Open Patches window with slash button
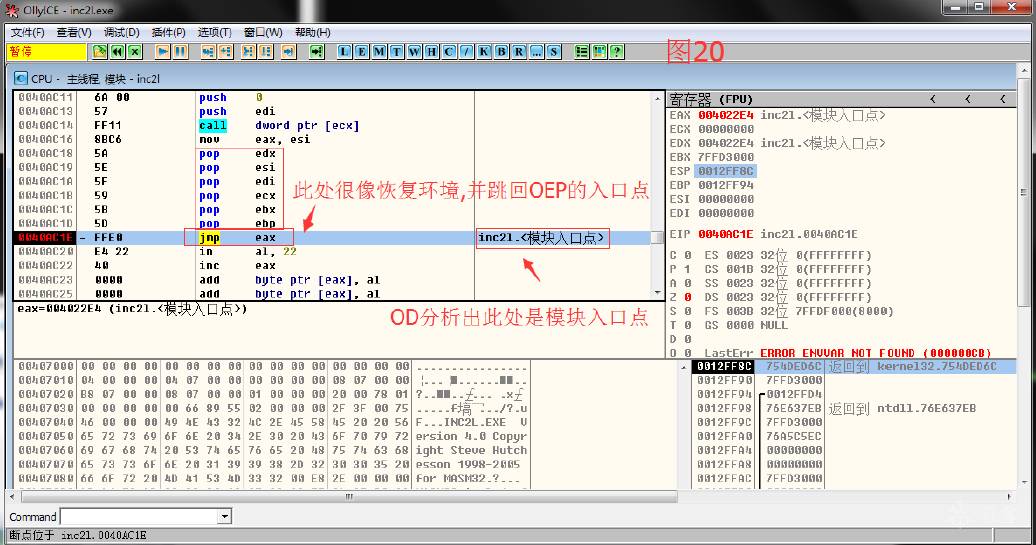The width and height of the screenshot is (1036, 545). coord(466,52)
